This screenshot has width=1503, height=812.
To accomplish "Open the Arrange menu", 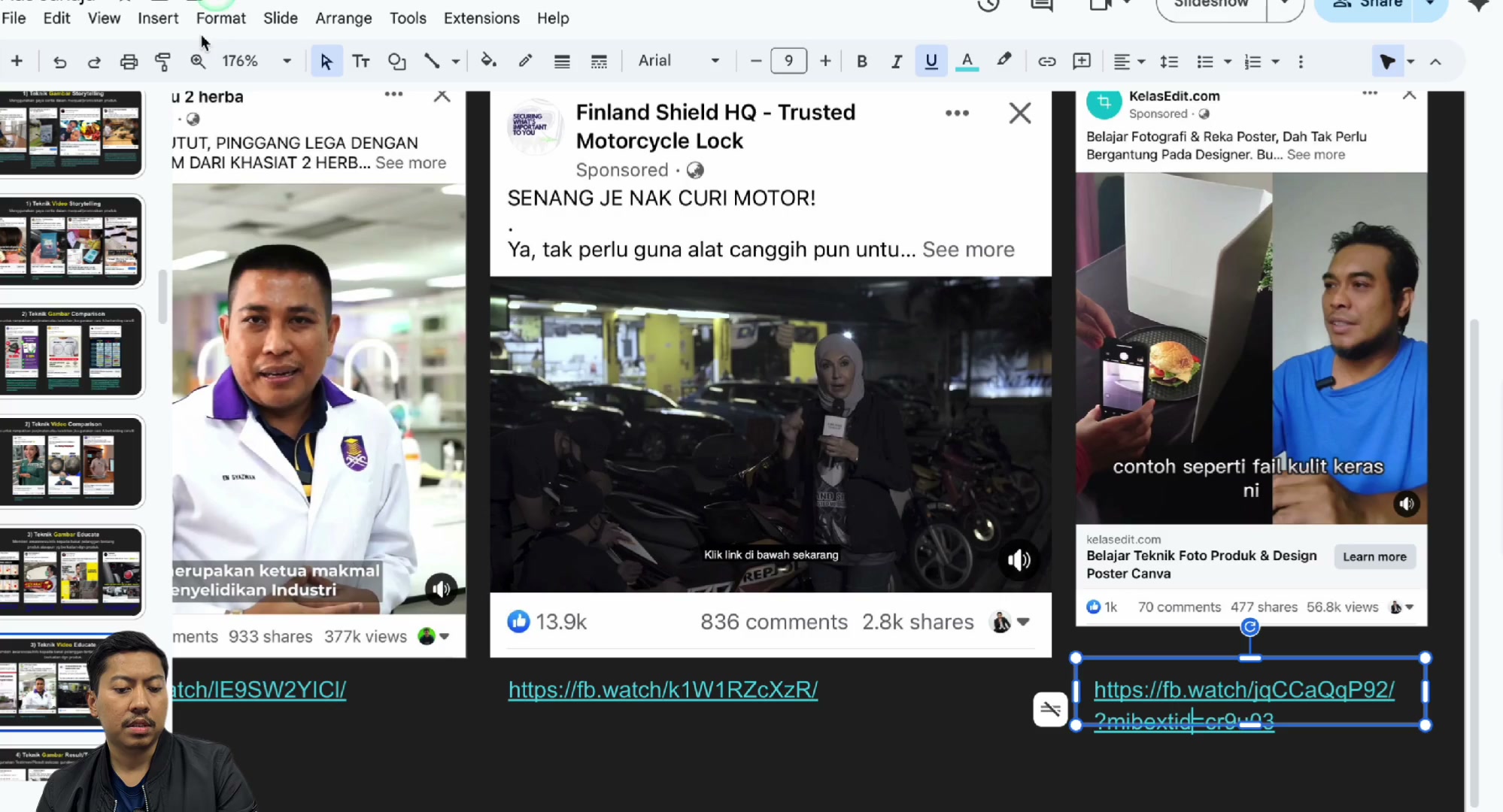I will pos(343,18).
